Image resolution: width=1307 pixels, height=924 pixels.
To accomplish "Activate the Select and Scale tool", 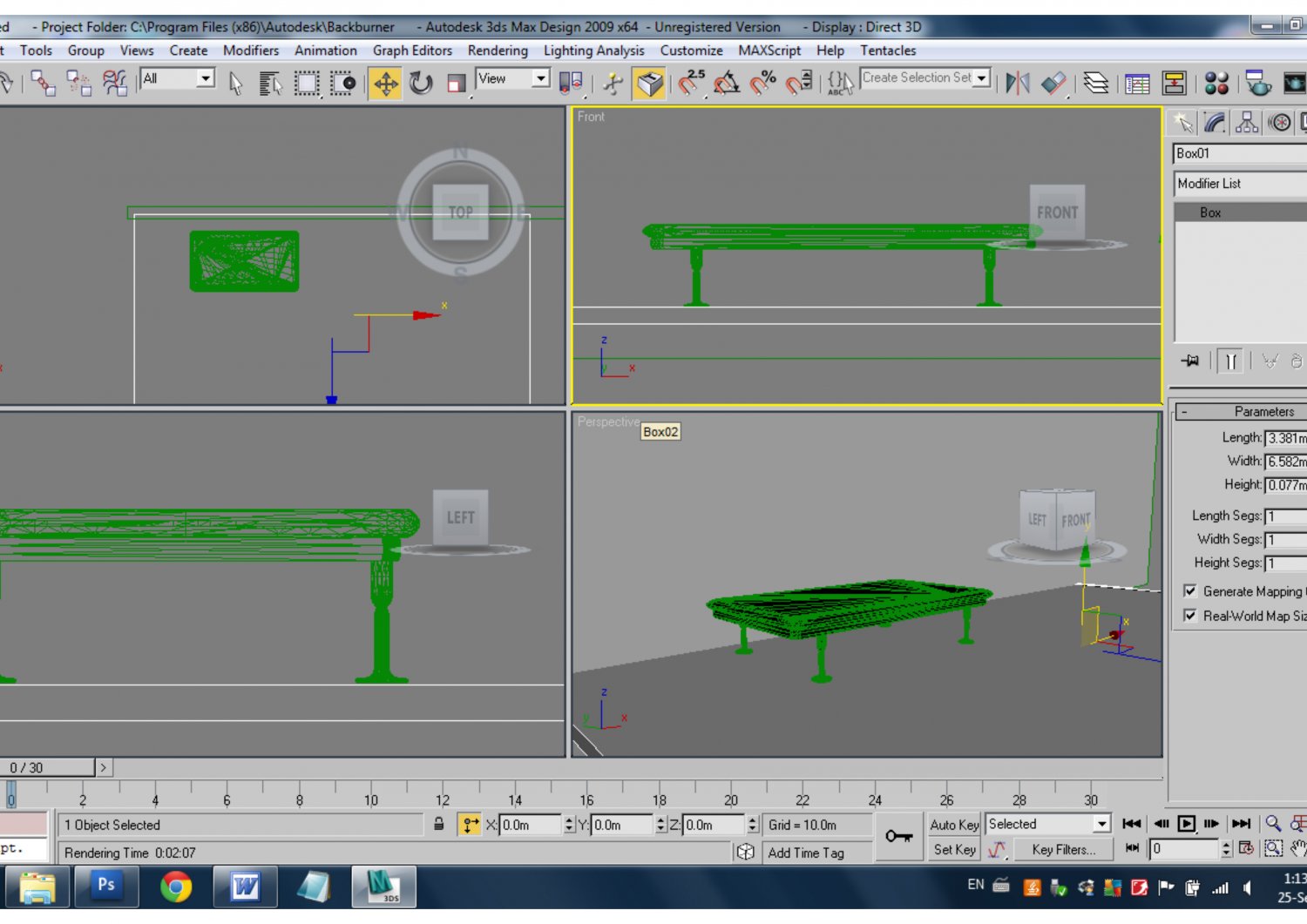I will point(454,84).
